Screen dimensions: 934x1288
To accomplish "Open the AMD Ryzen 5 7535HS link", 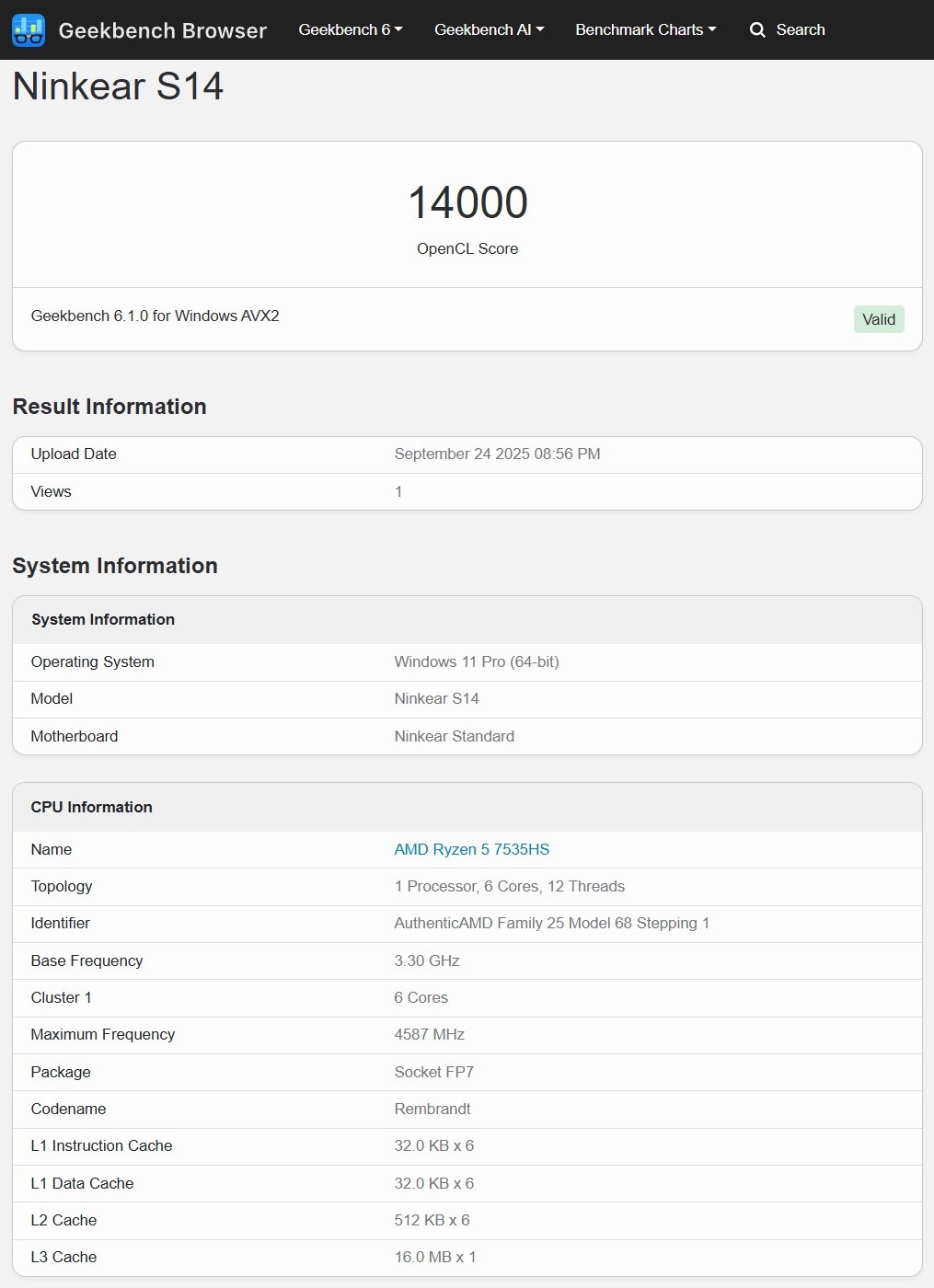I will click(472, 849).
